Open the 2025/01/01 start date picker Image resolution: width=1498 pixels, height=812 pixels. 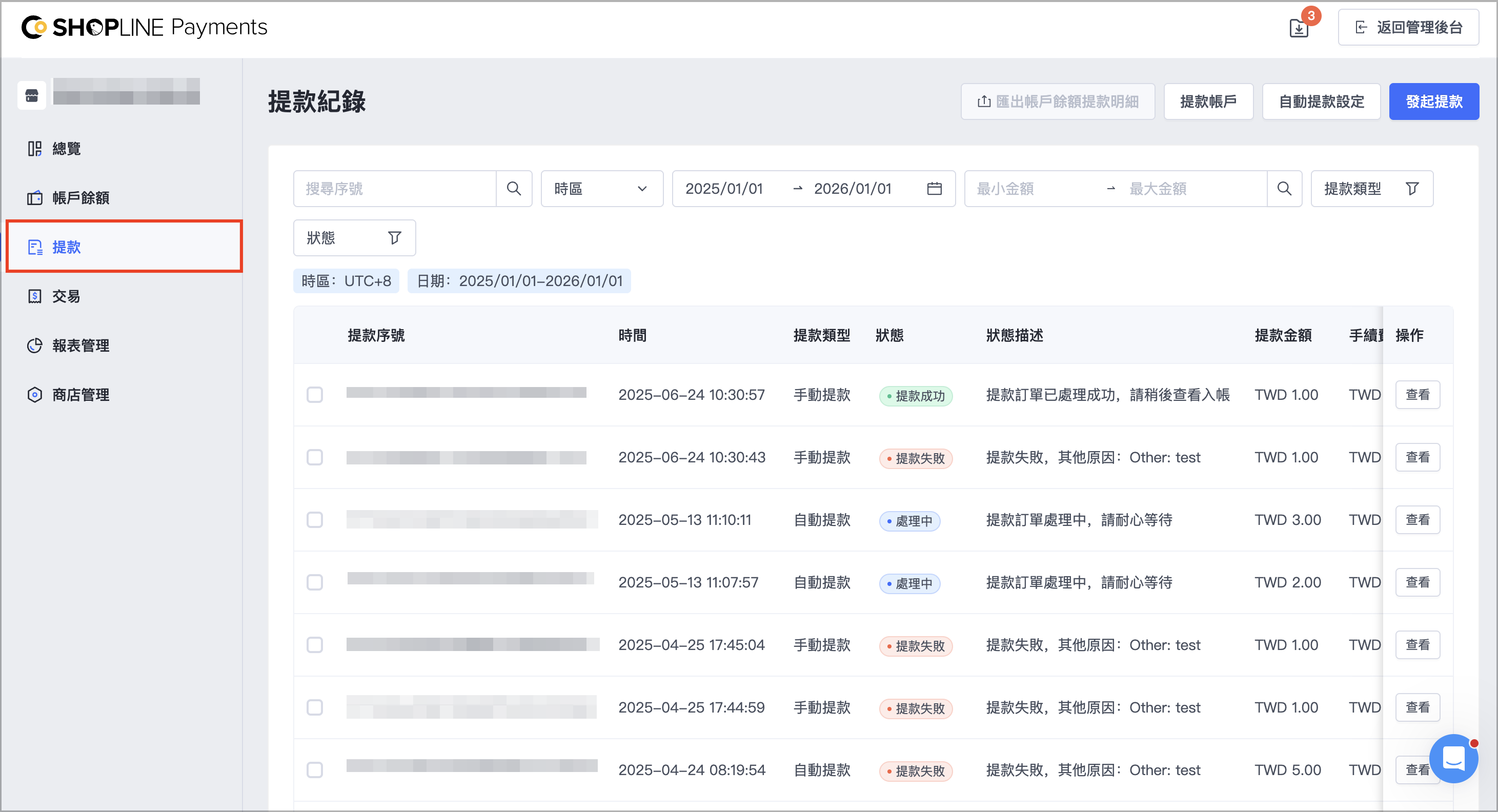point(723,189)
